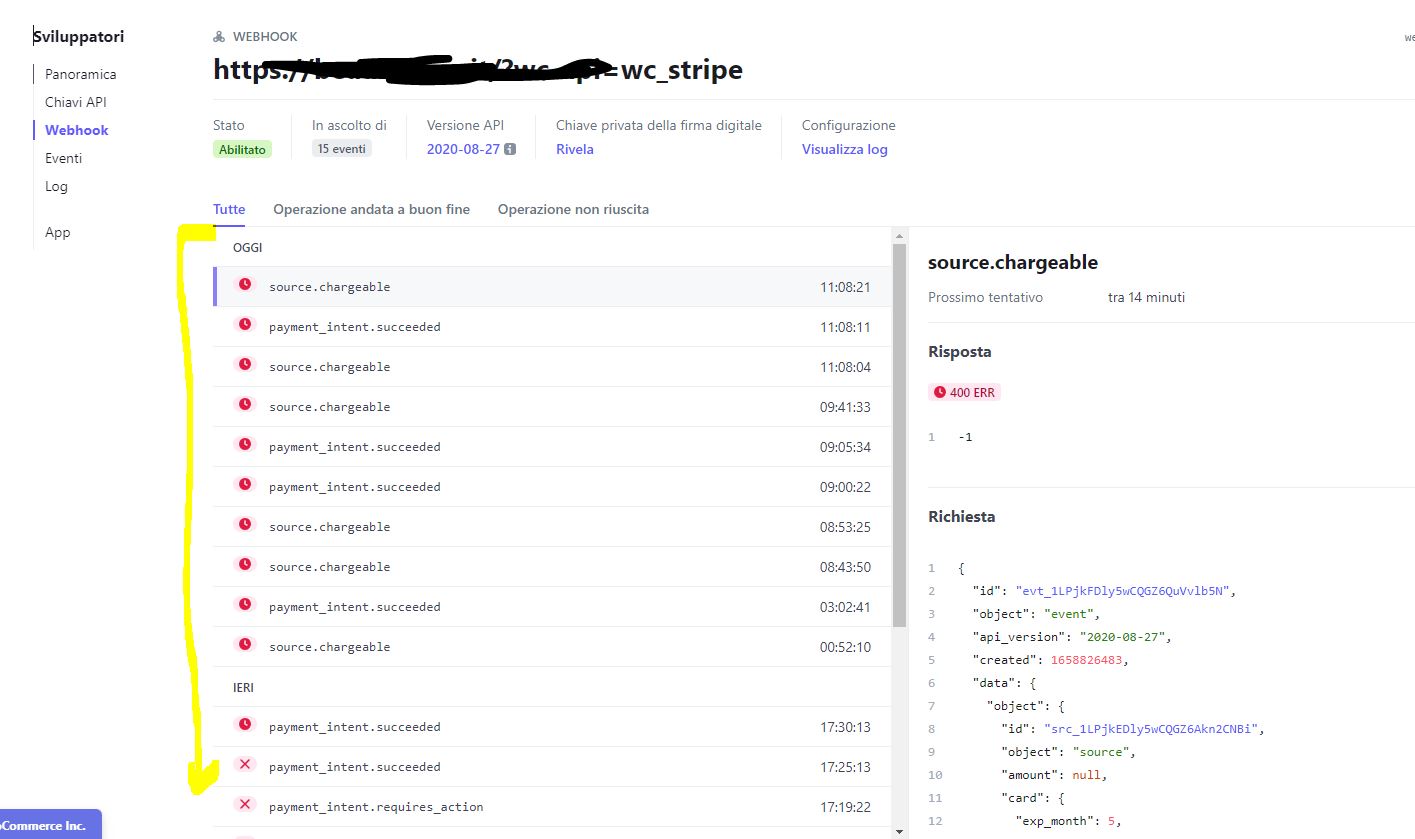Select the payment_intent.succeeded event at 09:00:22
Image resolution: width=1415 pixels, height=839 pixels.
(x=552, y=486)
